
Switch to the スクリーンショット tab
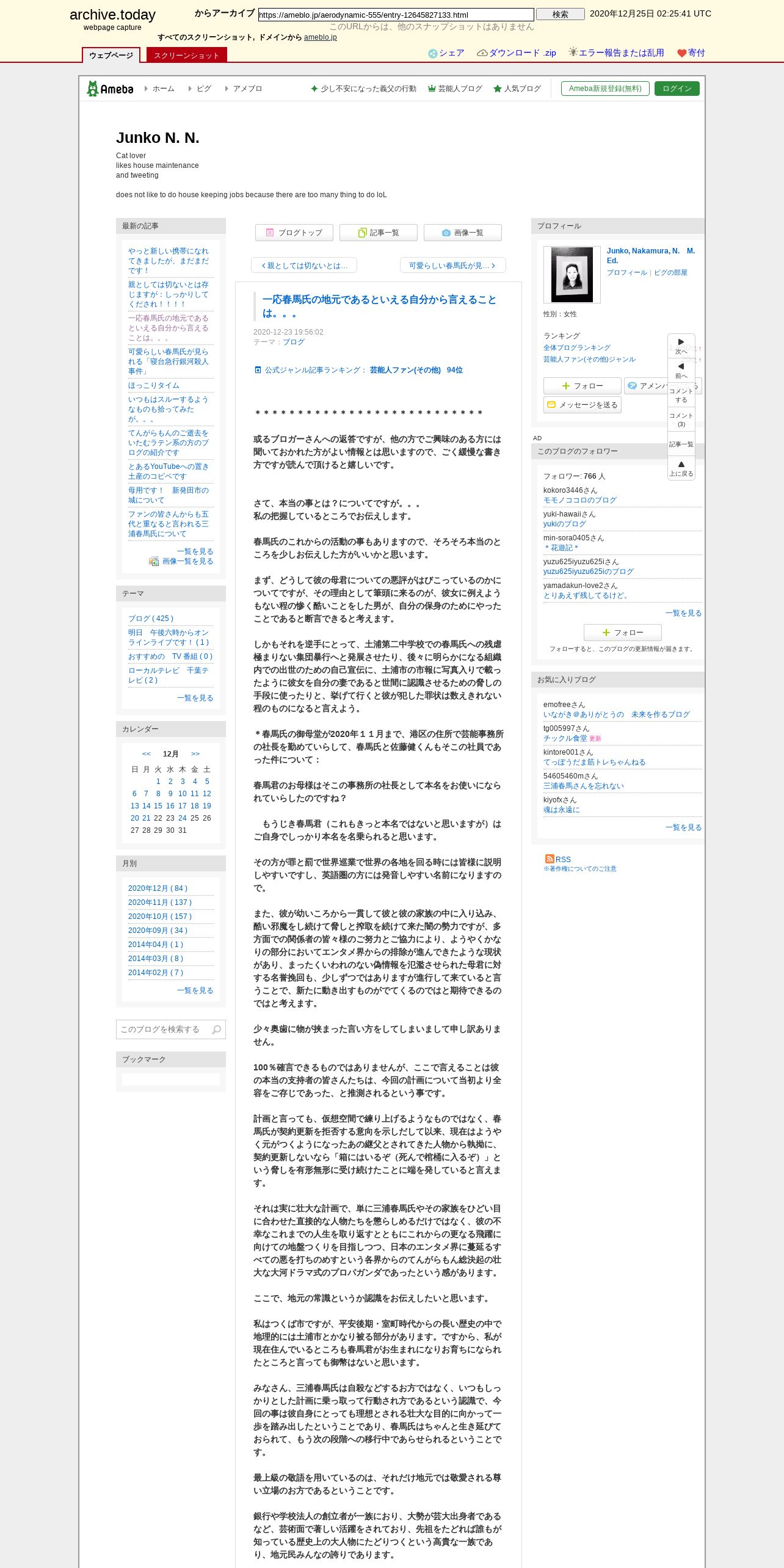tap(186, 56)
